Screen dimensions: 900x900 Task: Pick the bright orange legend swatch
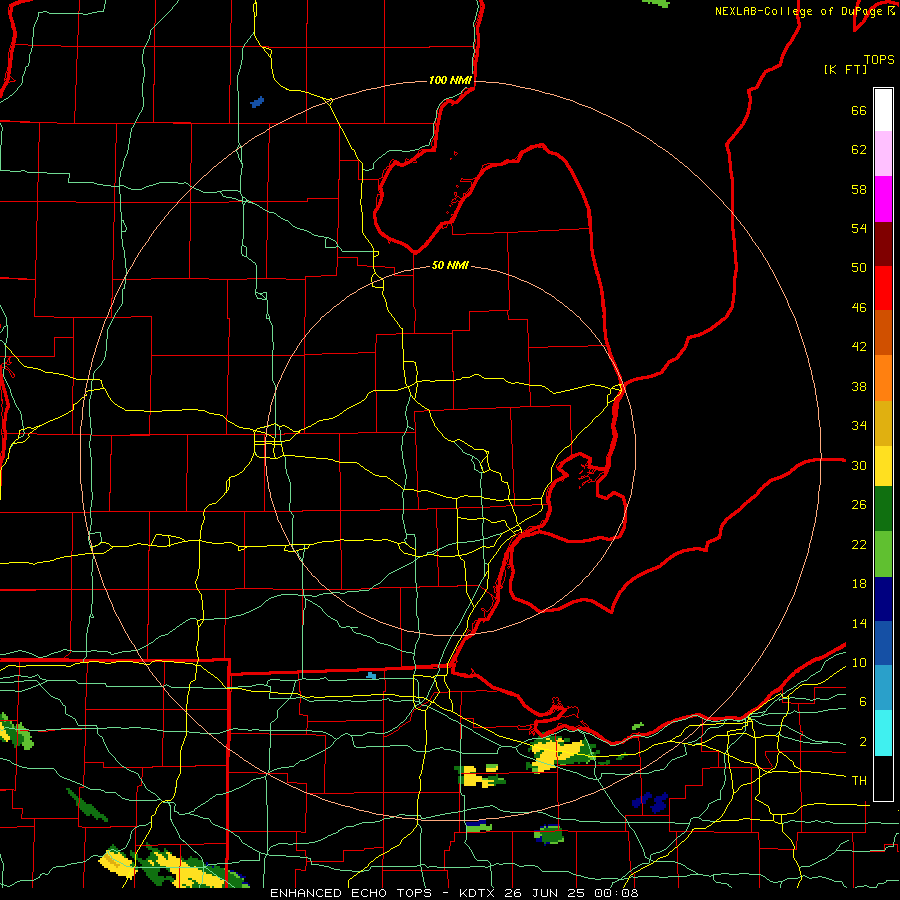[x=883, y=378]
